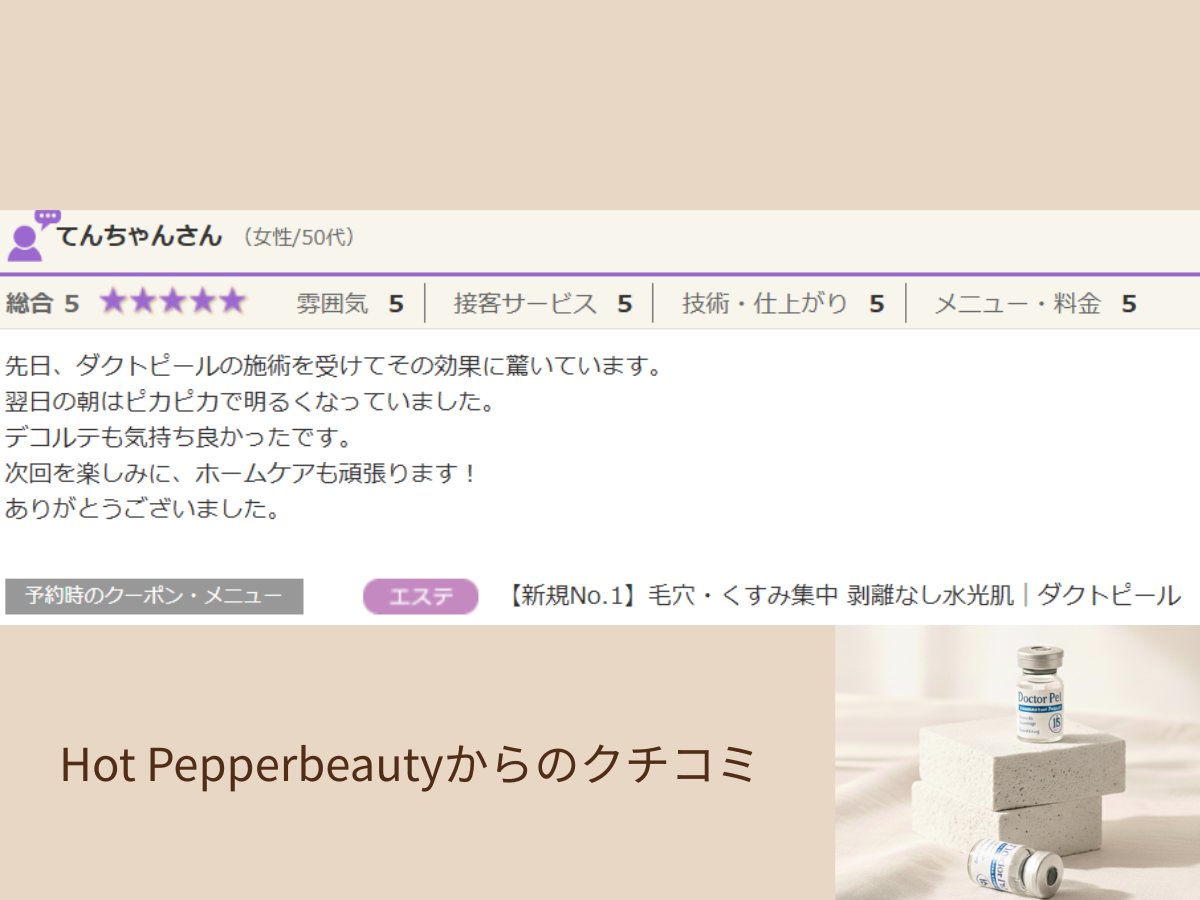Click the middle star of the rating row
1200x900 pixels.
173,300
